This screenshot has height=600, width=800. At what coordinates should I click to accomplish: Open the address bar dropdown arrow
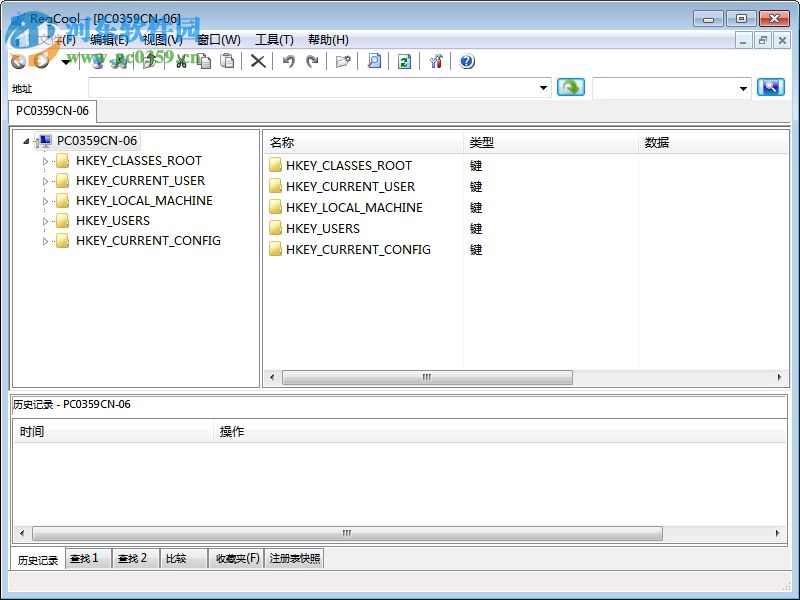coord(543,88)
